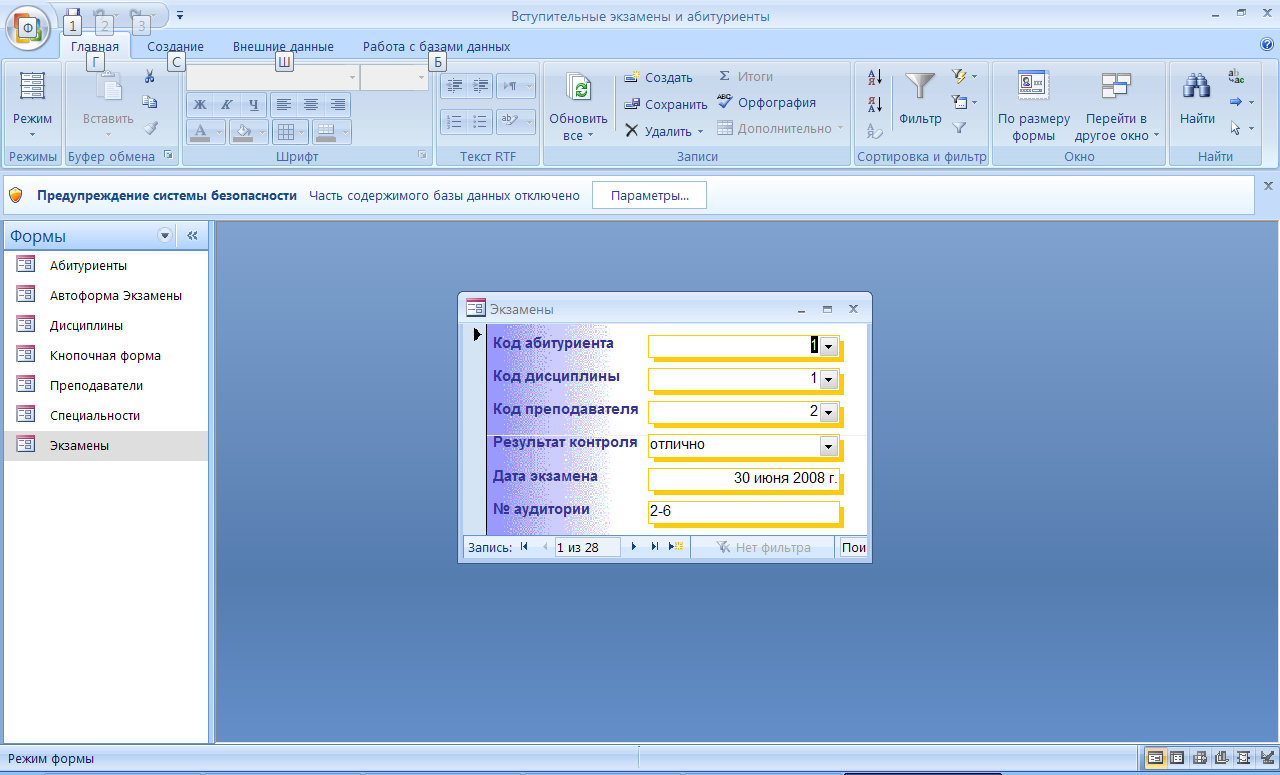This screenshot has width=1280, height=775.
Task: Click Сохранить in Записи group
Action: [665, 104]
